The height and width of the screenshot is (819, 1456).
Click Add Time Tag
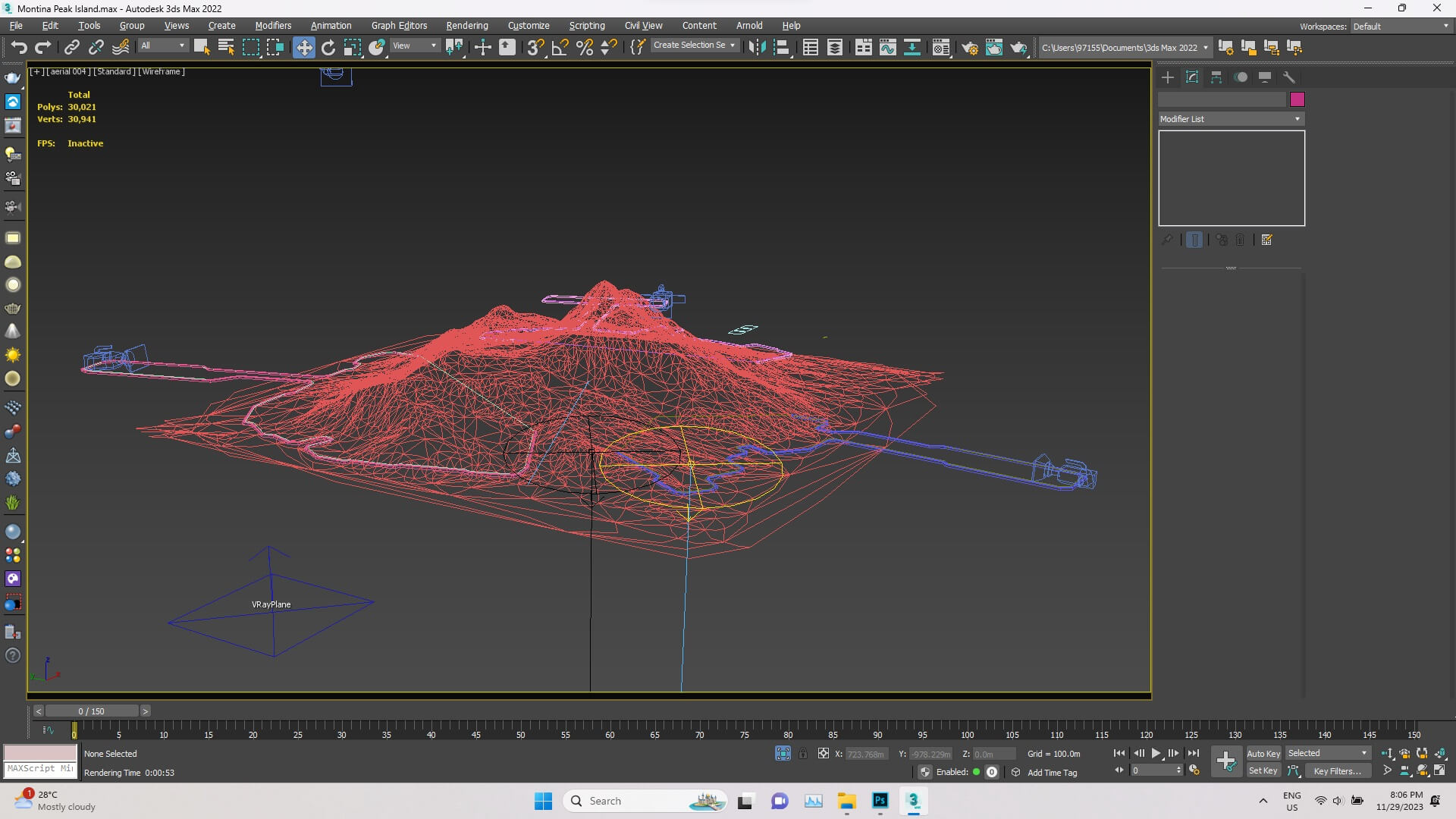(x=1052, y=773)
